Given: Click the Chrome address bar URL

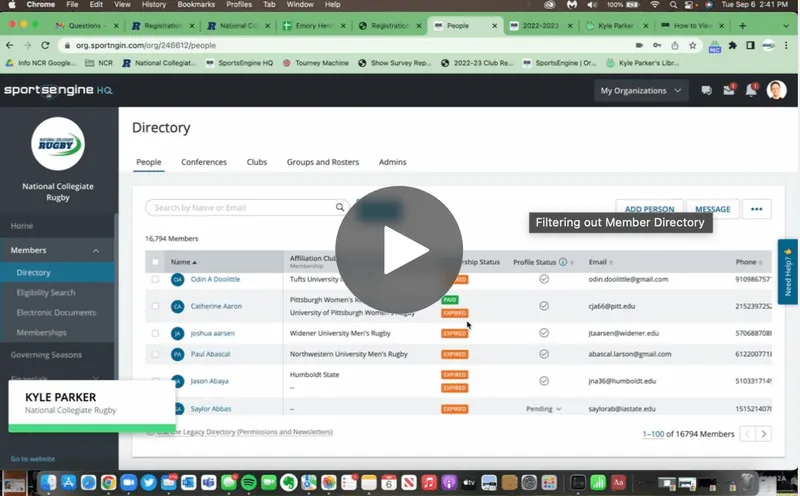Looking at the screenshot, I should point(146,45).
